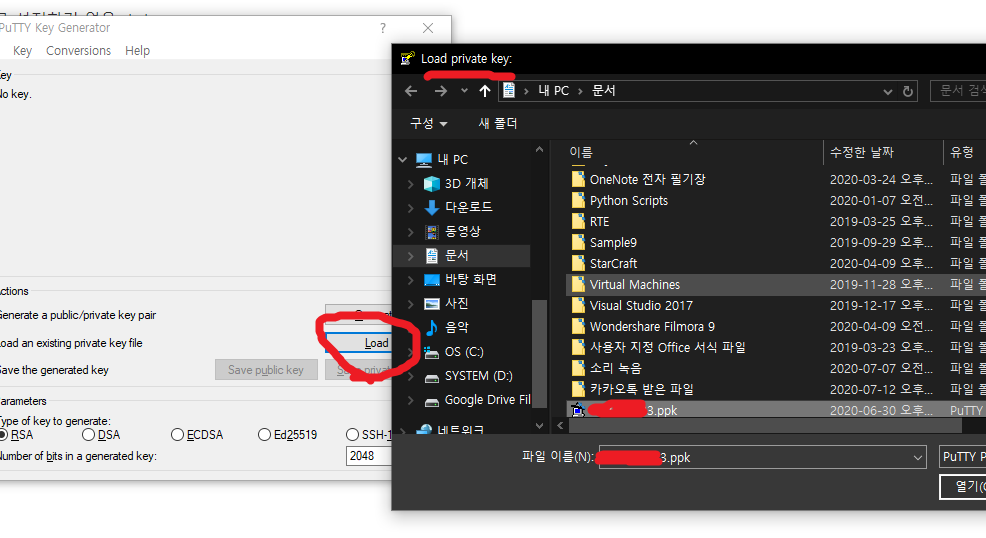Screen dimensions: 986x538
Task: Select SYSTEM (D:) drive icon
Action: [431, 377]
